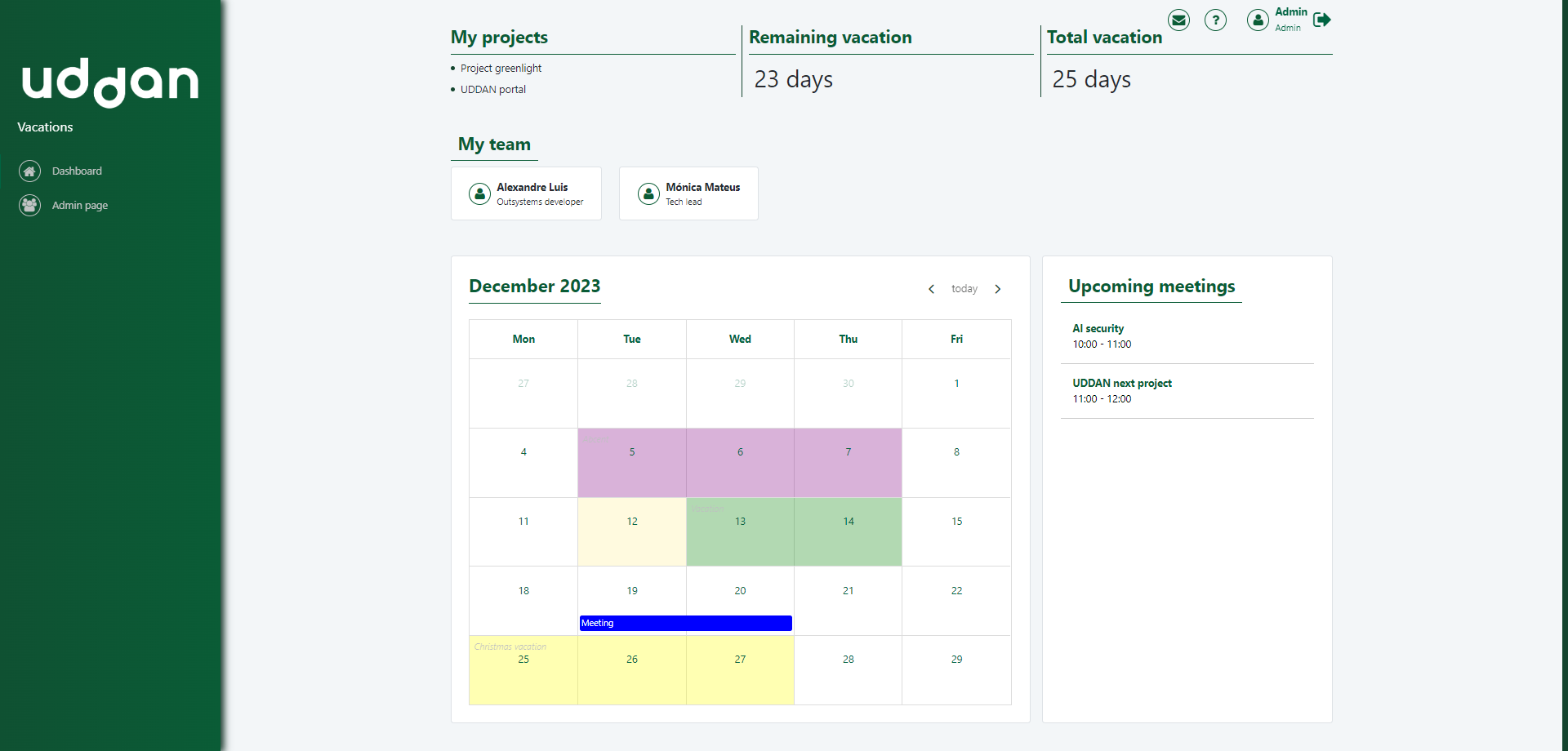
Task: Open the Project greenlight project
Action: click(x=500, y=68)
